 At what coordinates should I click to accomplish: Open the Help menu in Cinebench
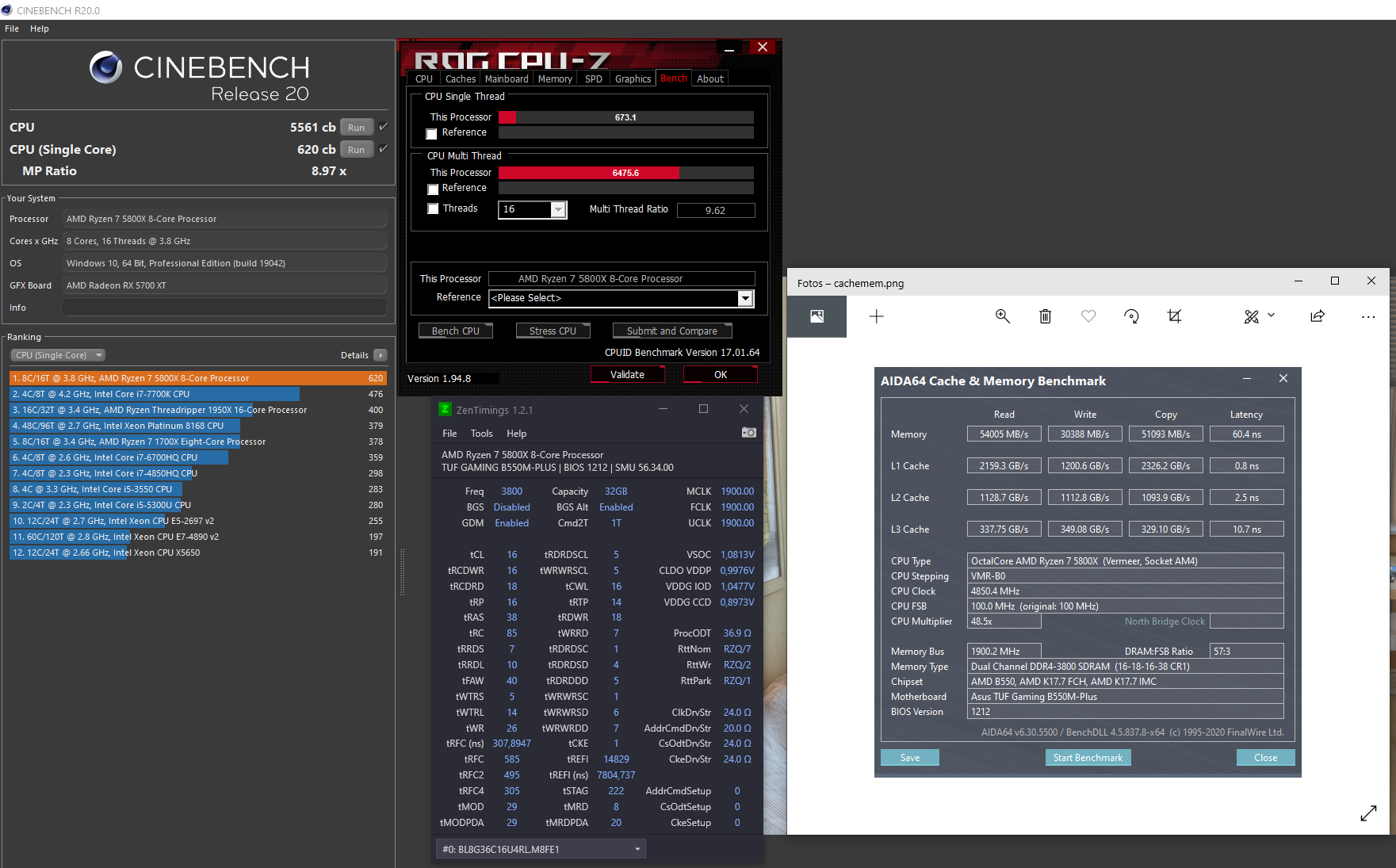[x=40, y=29]
